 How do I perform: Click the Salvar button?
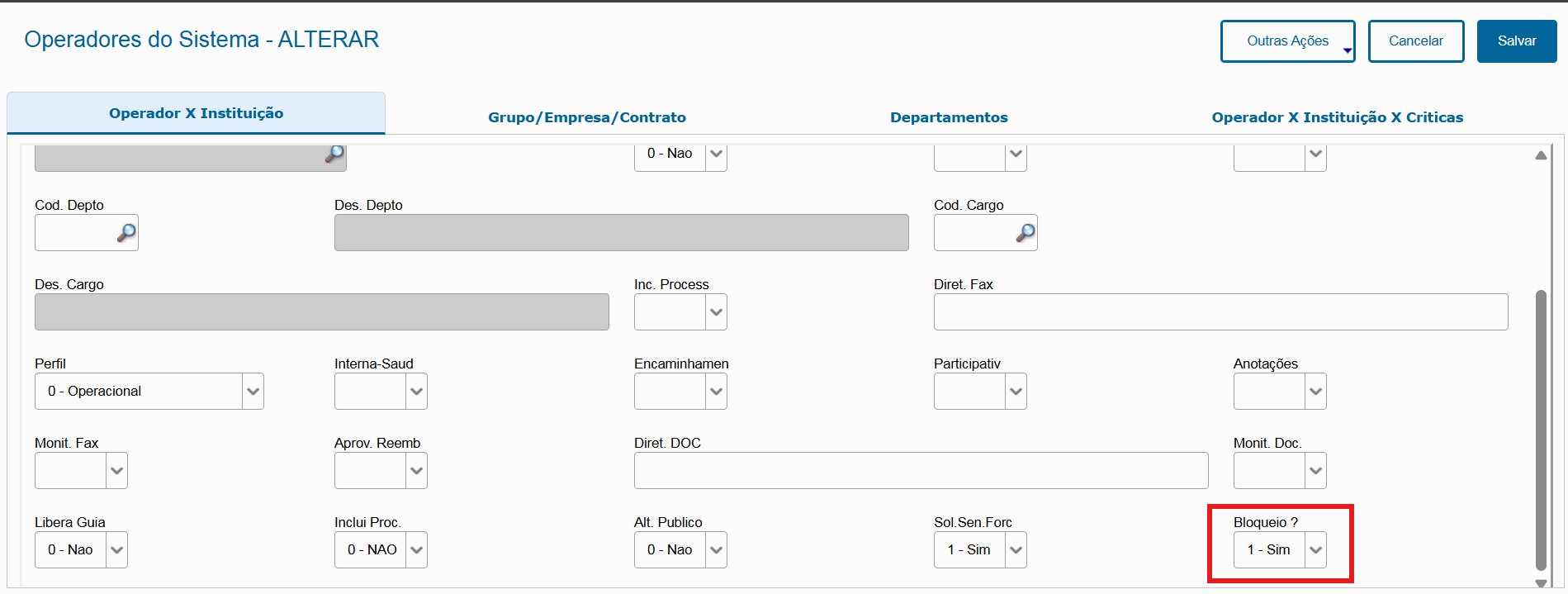click(1516, 41)
